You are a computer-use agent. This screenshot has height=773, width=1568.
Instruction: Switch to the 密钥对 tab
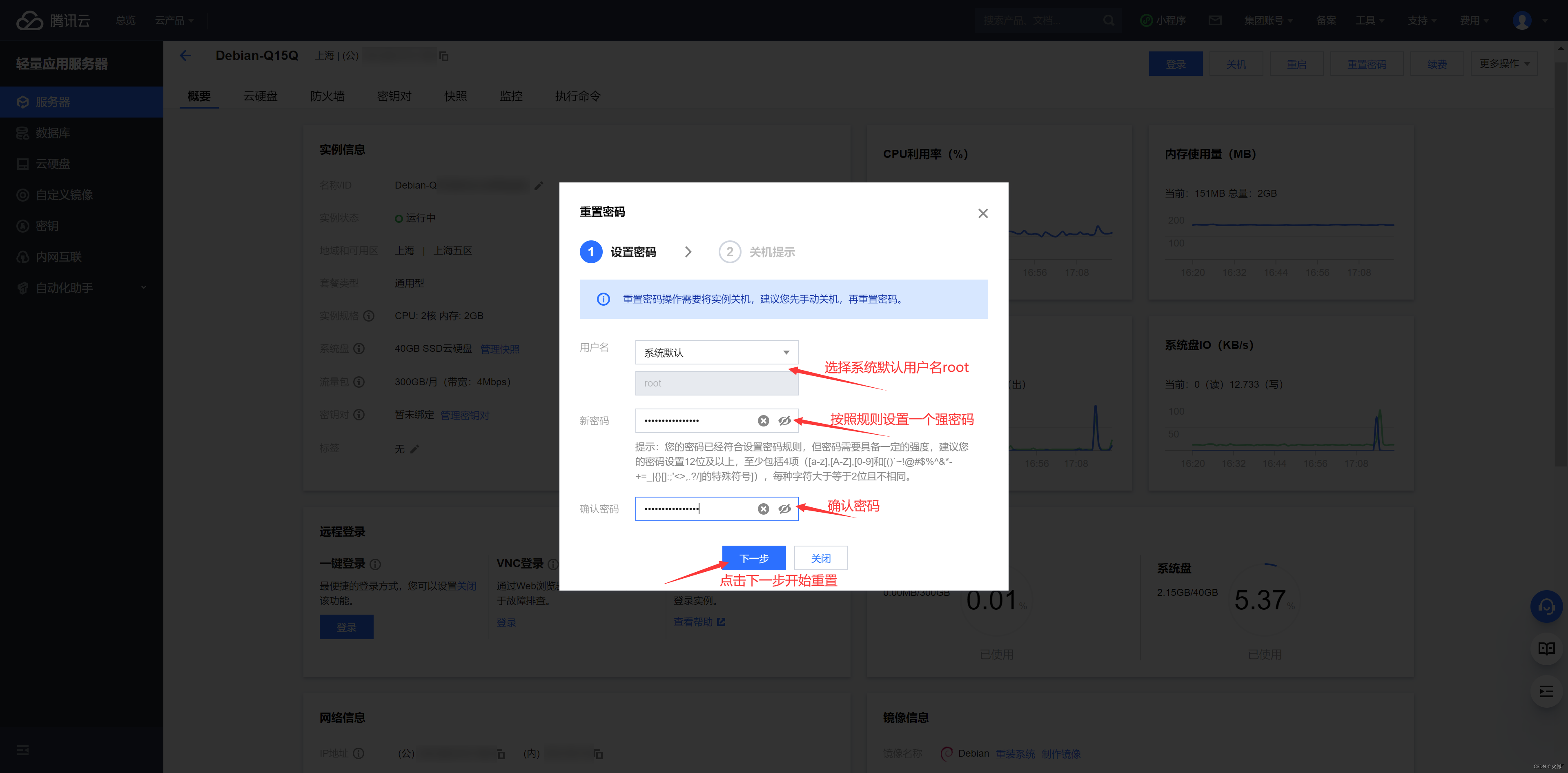coord(394,96)
